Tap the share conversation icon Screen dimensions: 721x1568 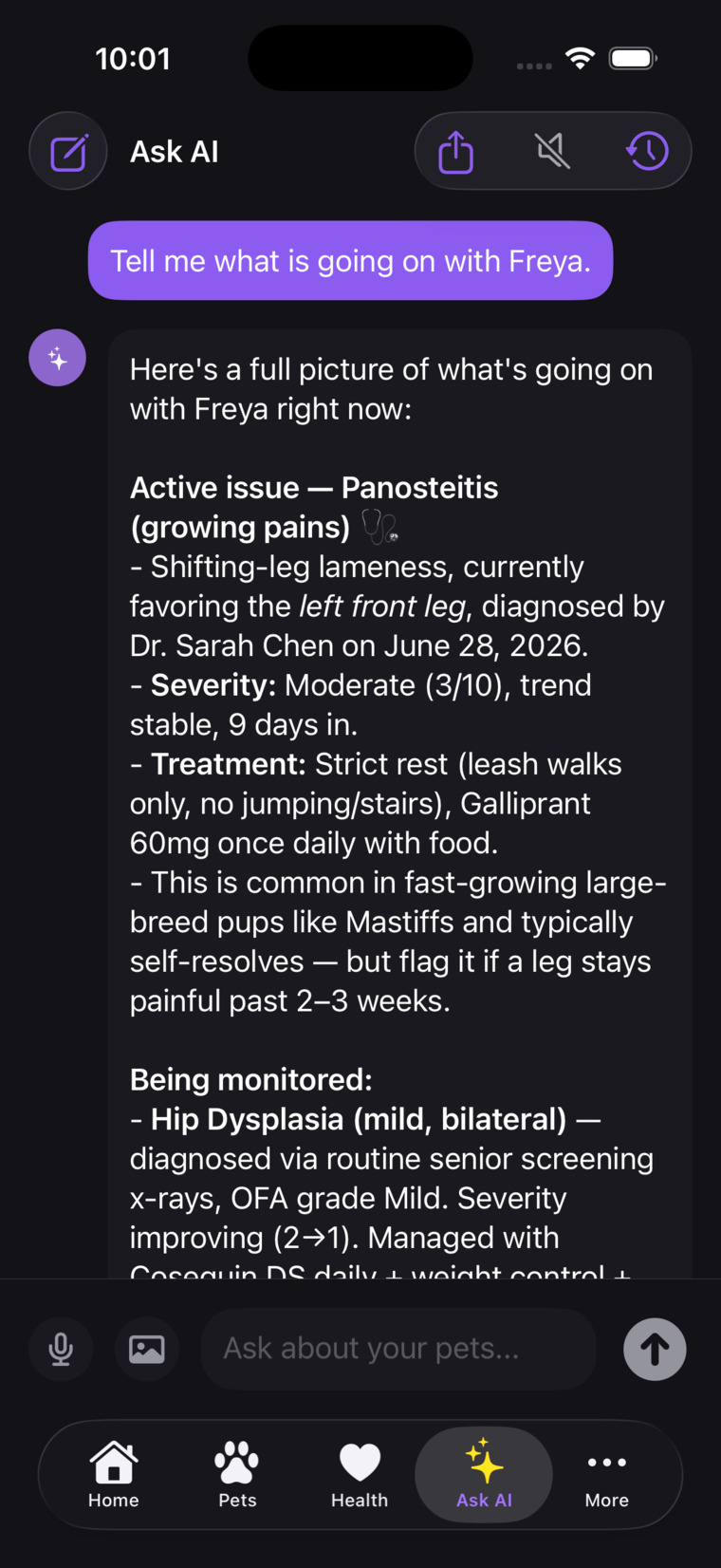click(x=456, y=152)
